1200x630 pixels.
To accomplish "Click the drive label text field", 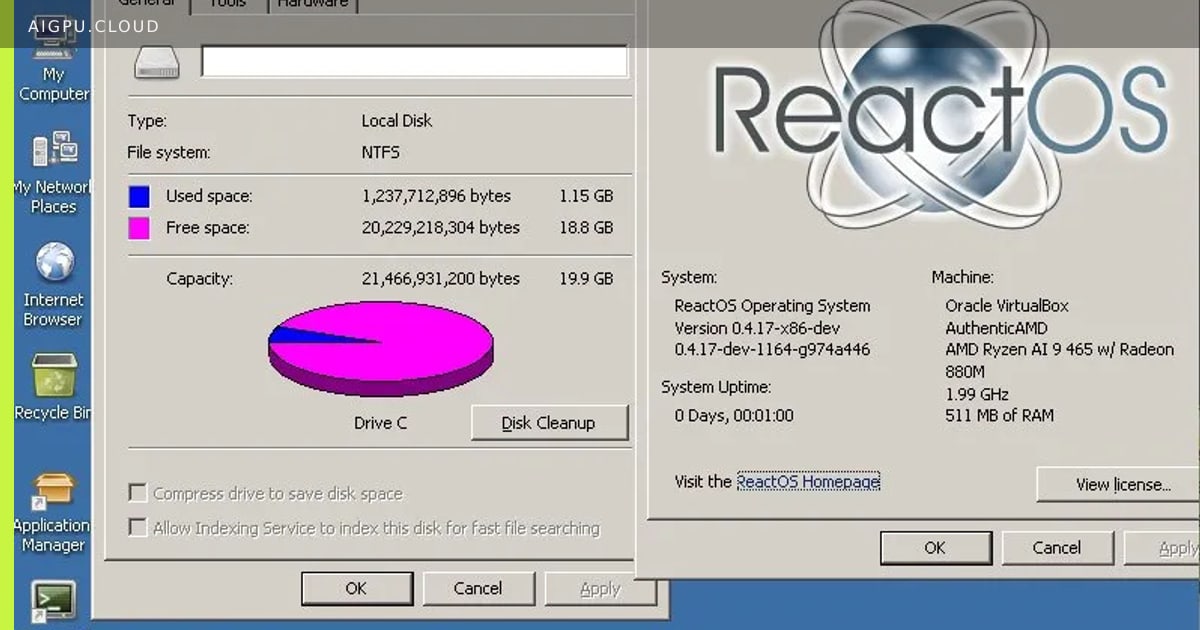I will (414, 61).
